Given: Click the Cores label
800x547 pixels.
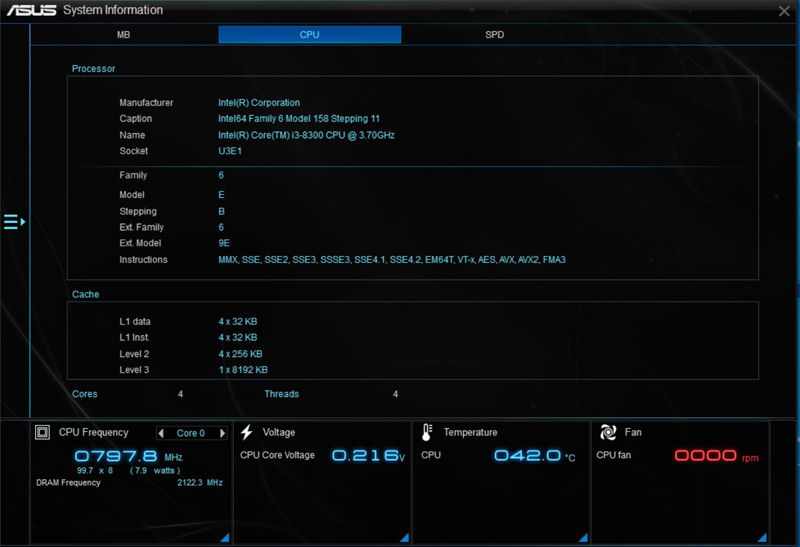Looking at the screenshot, I should 85,394.
